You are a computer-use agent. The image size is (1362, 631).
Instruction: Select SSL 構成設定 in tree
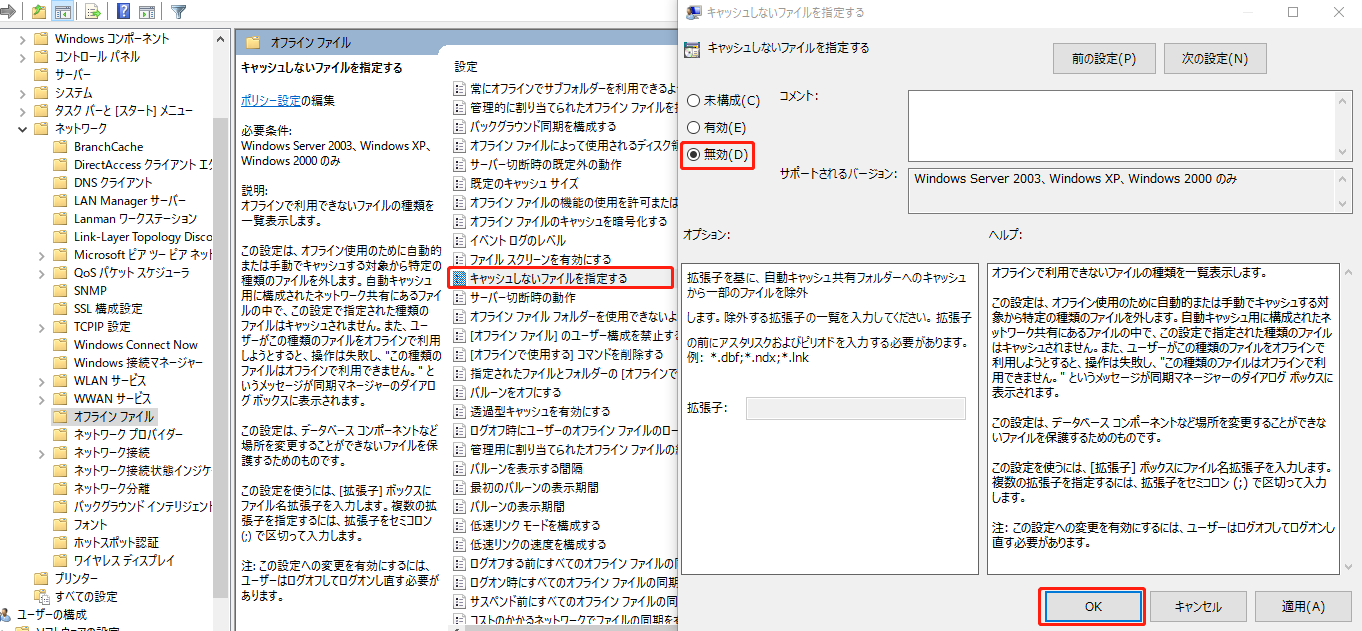[x=108, y=309]
